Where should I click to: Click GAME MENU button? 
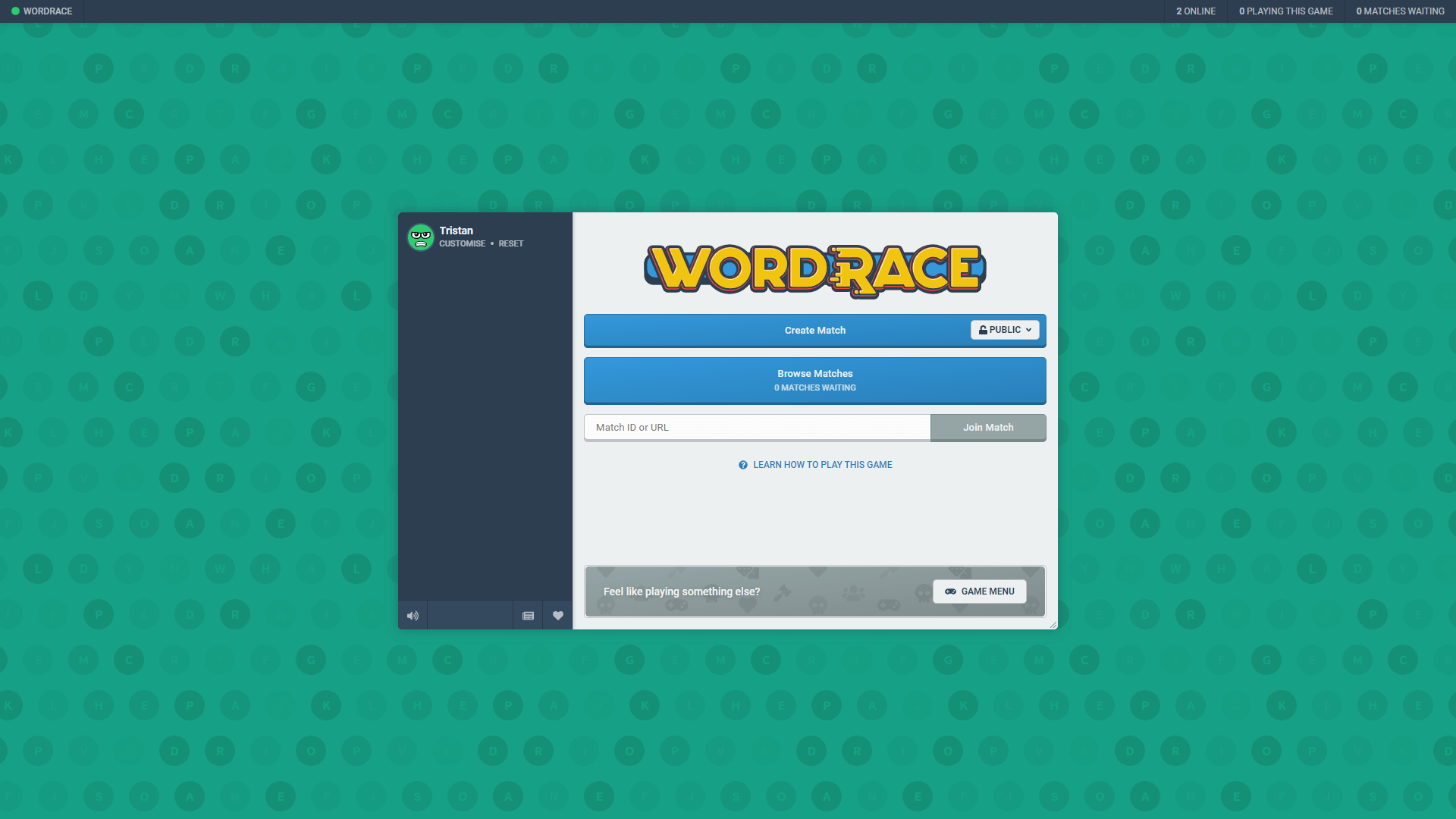pos(979,591)
